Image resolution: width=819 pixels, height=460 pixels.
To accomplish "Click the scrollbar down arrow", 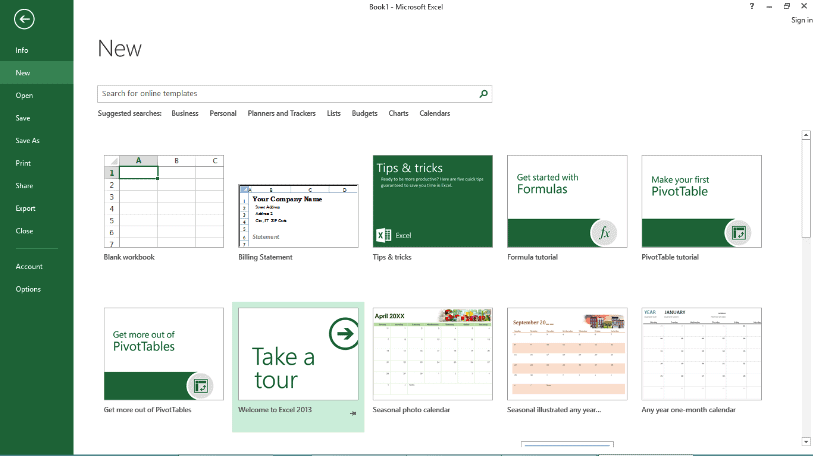I will click(x=806, y=442).
